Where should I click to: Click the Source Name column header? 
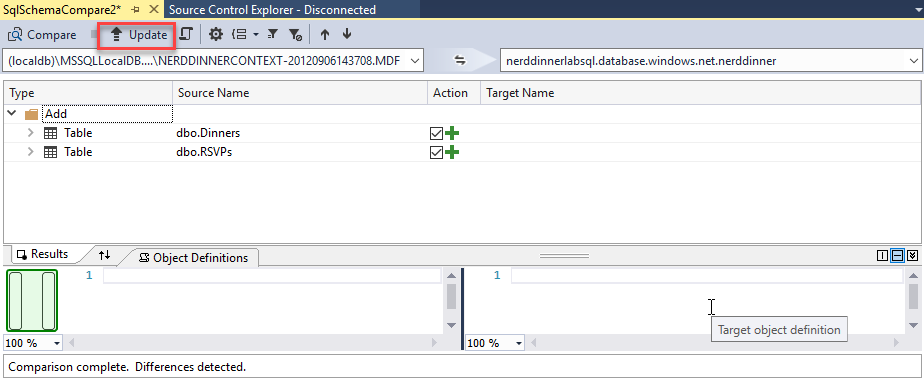[300, 93]
